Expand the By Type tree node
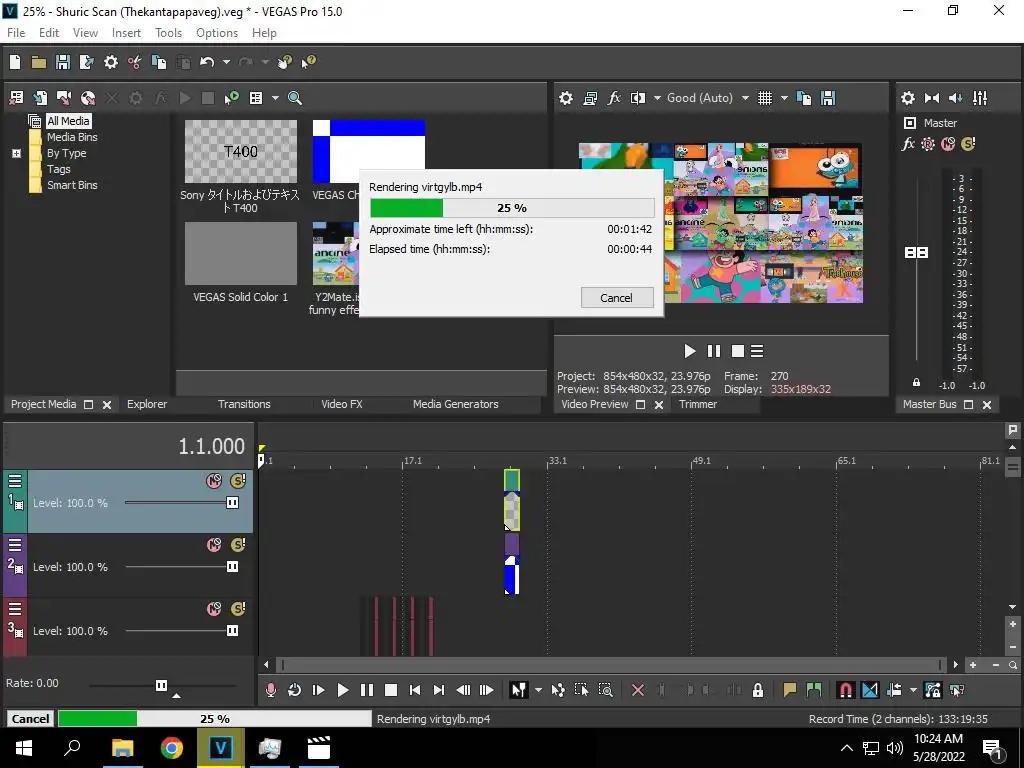 (x=16, y=153)
